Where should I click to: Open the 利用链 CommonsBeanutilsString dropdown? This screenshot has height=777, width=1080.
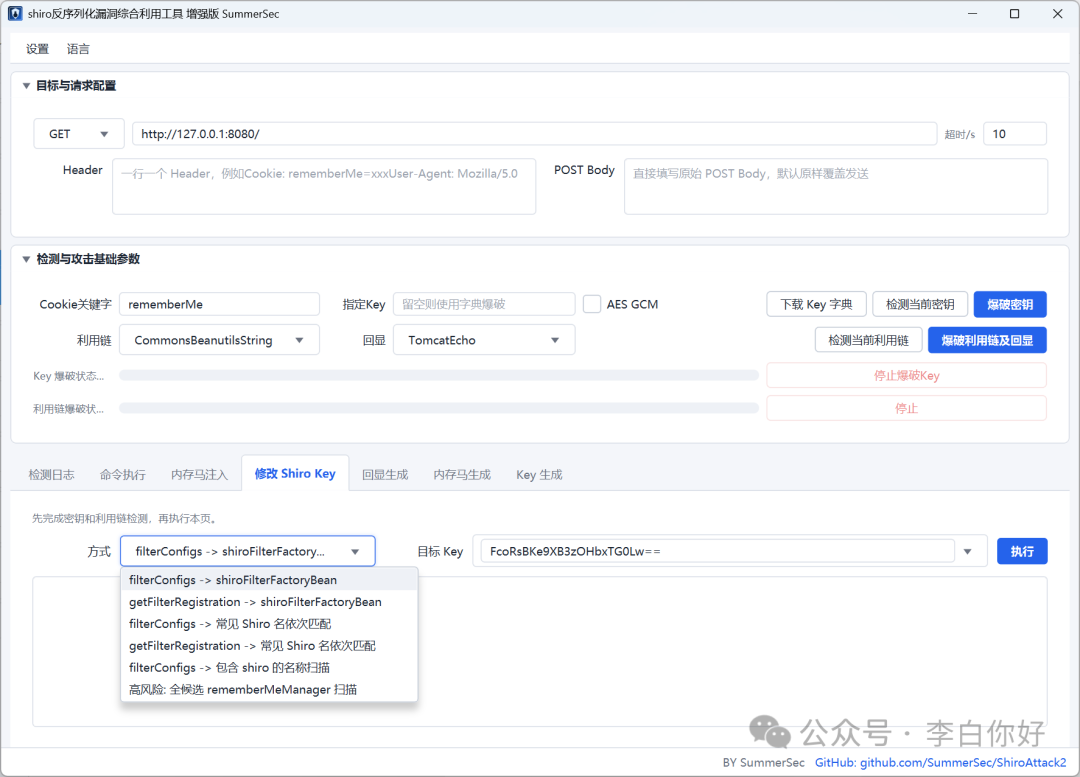click(x=219, y=340)
